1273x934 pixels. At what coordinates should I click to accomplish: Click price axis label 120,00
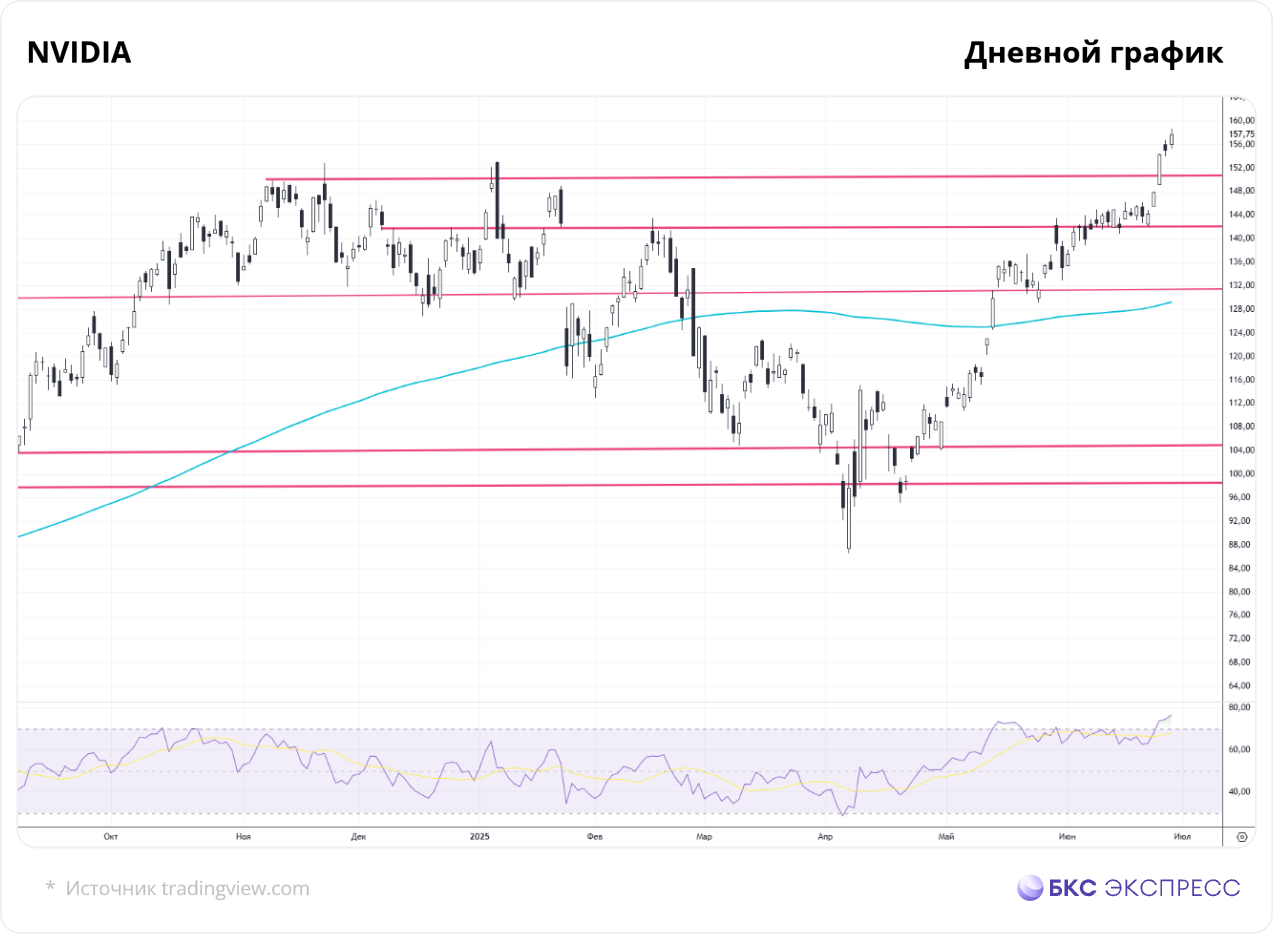(x=1241, y=356)
